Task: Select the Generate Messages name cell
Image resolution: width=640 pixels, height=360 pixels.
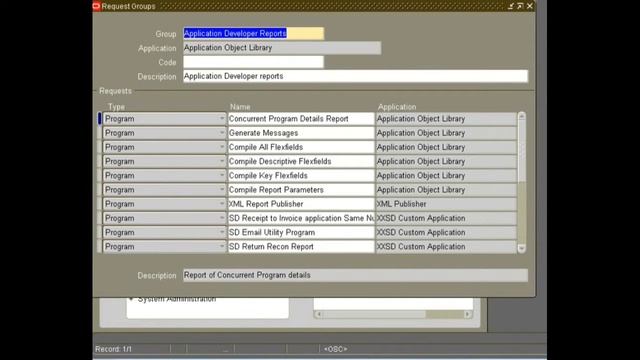Action: (x=301, y=133)
